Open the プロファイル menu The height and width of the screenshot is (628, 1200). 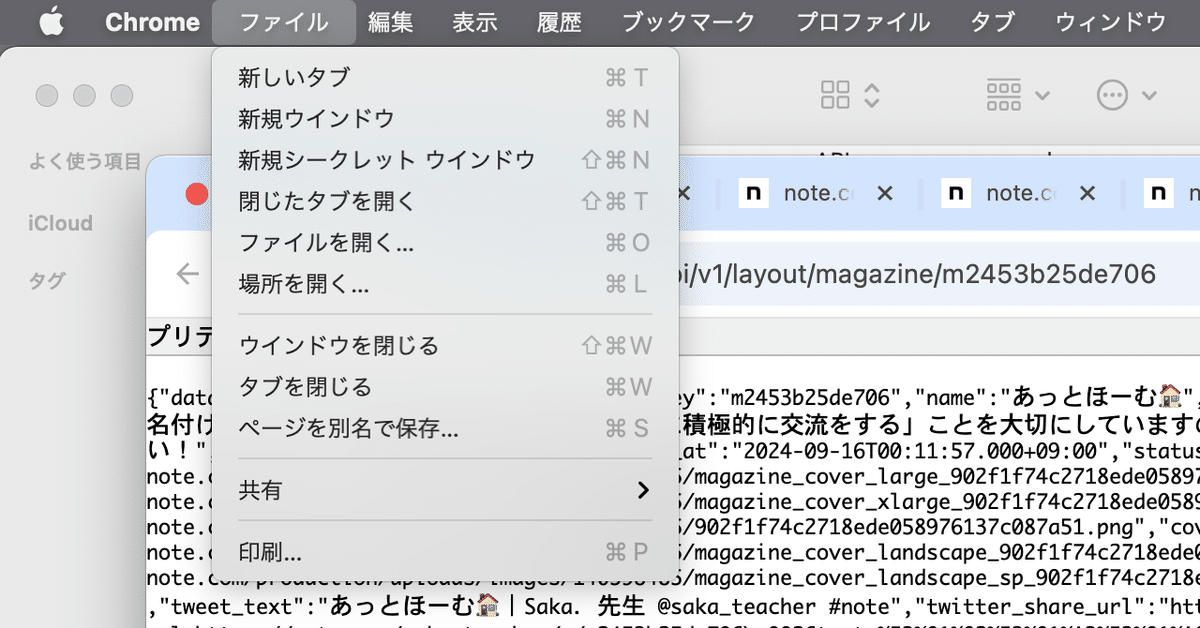[863, 22]
